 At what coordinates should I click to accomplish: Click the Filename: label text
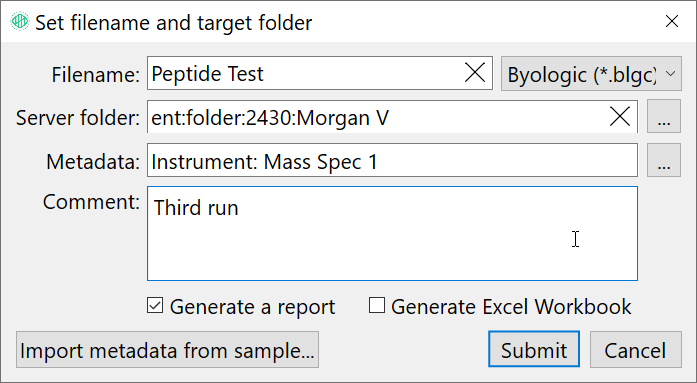point(96,75)
